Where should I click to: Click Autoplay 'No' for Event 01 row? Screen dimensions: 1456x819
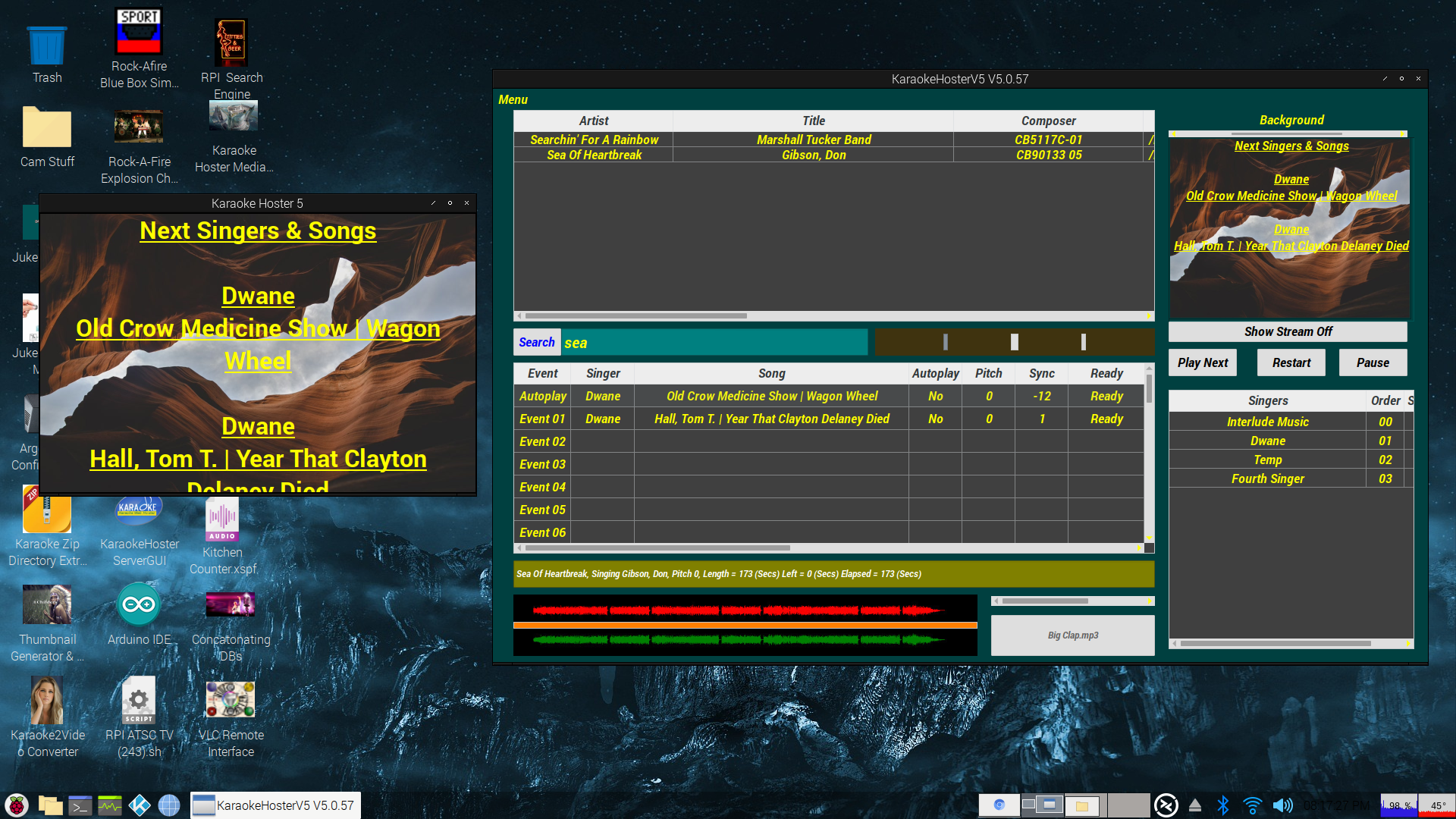935,419
